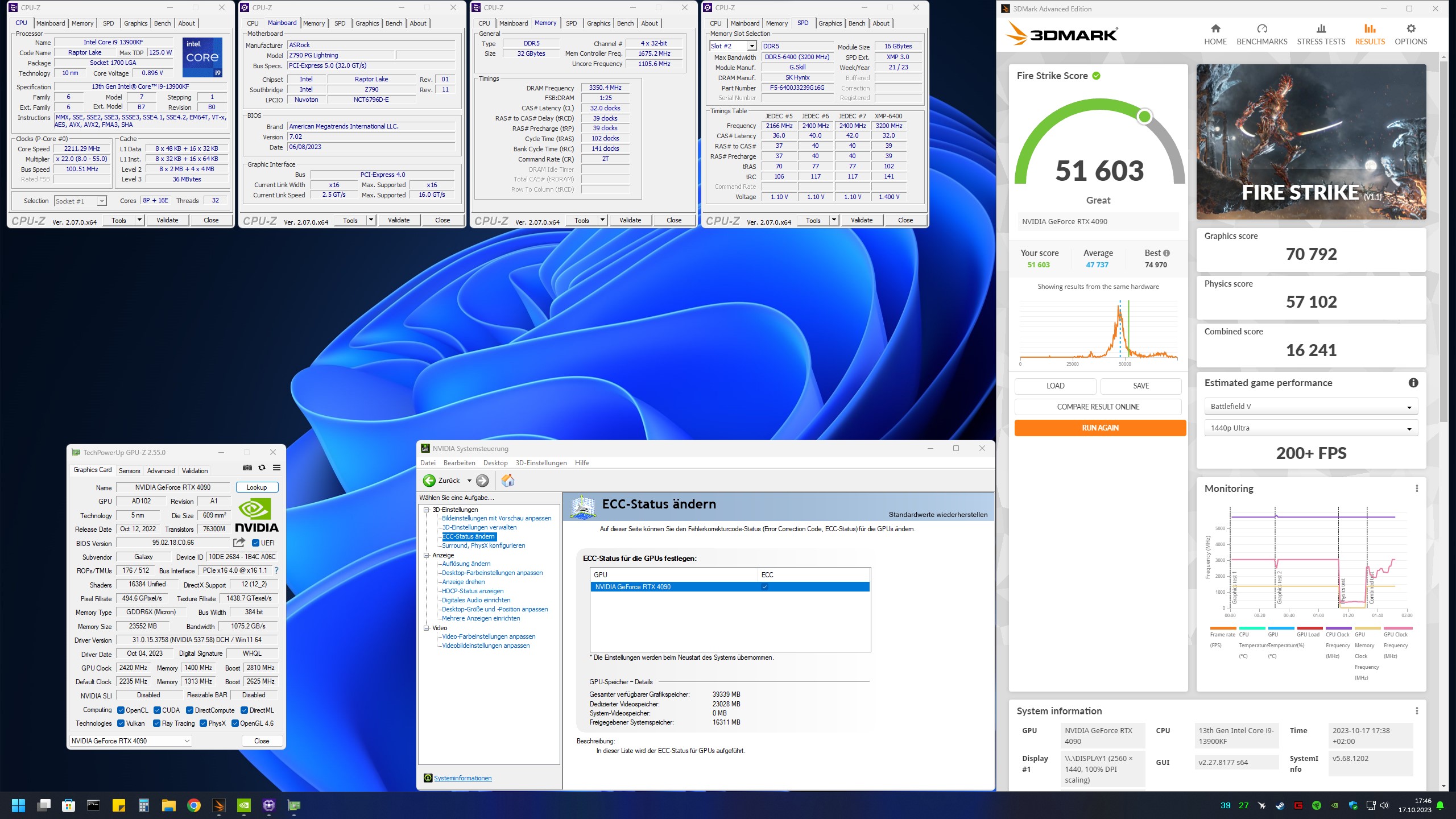Click the Fire Strike thumbnail image
The image size is (1456, 819).
click(1311, 142)
